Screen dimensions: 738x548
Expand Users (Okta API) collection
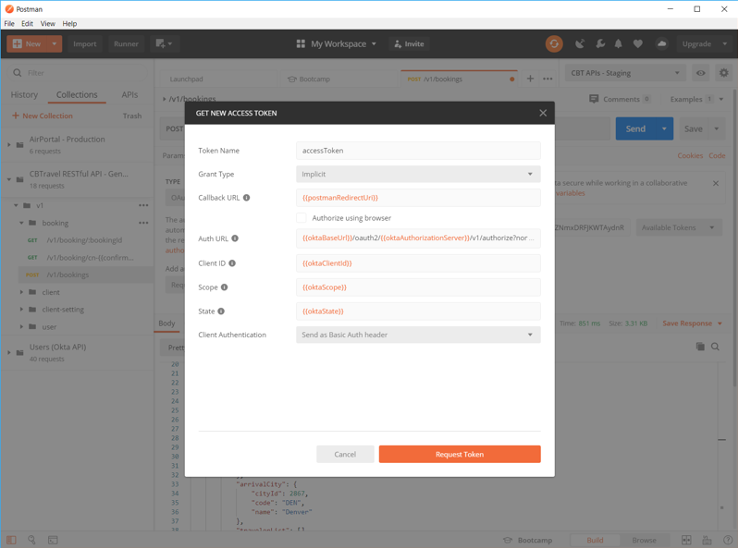click(9, 352)
